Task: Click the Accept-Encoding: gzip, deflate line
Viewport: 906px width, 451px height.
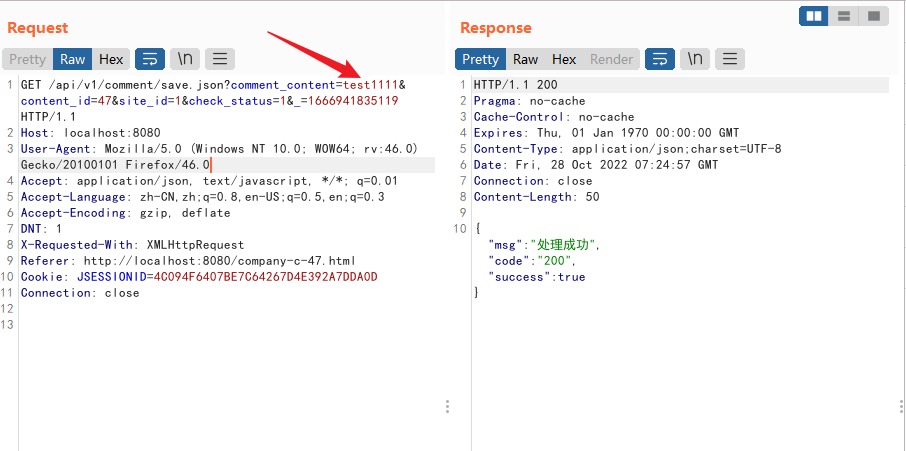Action: coord(125,213)
